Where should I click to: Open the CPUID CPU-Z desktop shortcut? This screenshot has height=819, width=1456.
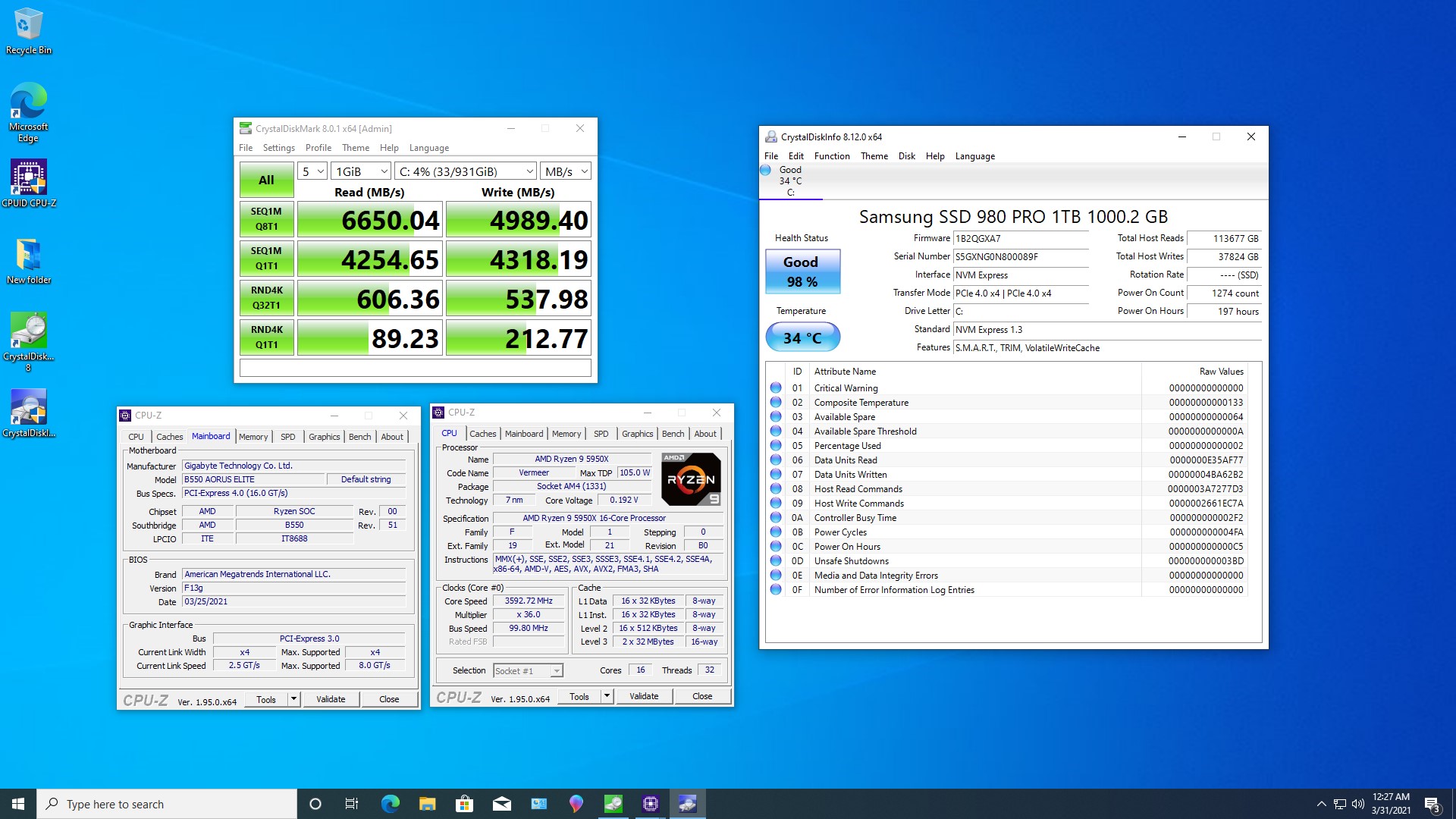coord(29,183)
